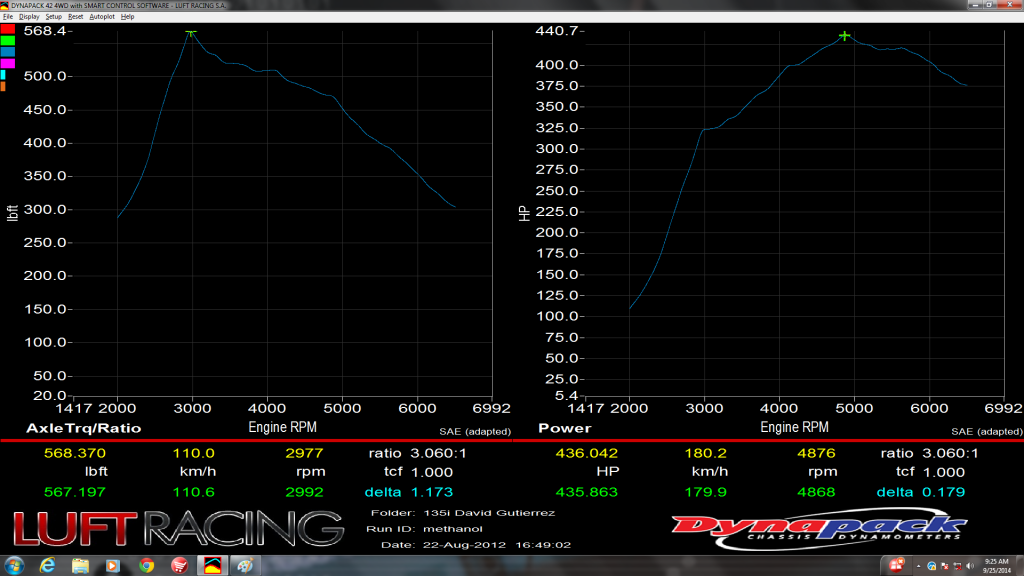1024x576 pixels.
Task: Open the Autoplot menu
Action: pos(102,17)
